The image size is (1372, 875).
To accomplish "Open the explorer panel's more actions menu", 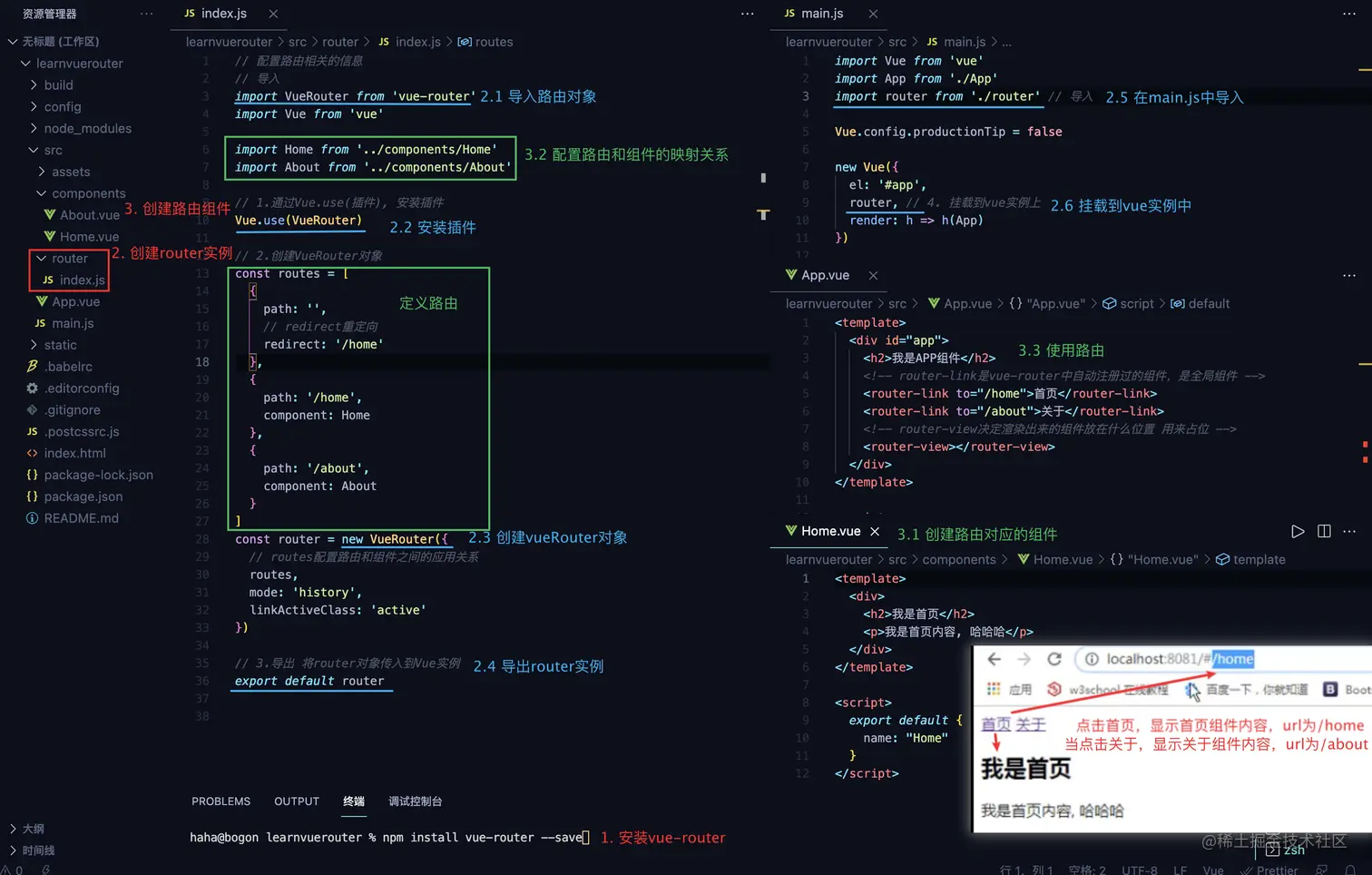I will [147, 14].
